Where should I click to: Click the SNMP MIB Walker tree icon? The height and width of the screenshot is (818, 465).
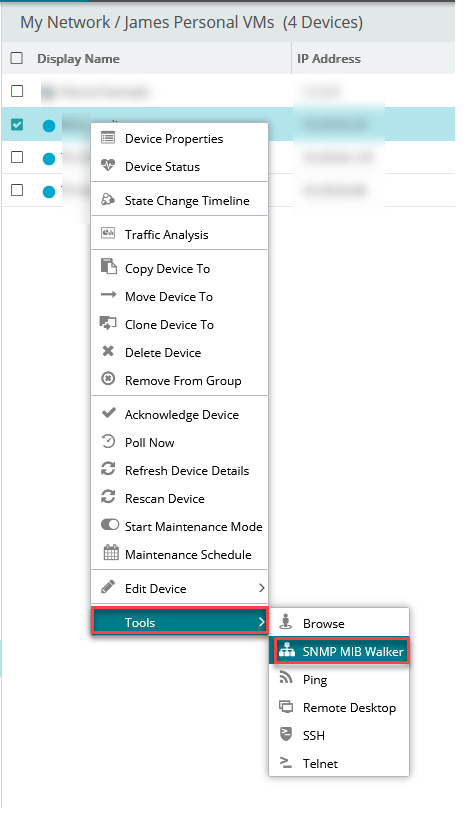click(x=287, y=651)
